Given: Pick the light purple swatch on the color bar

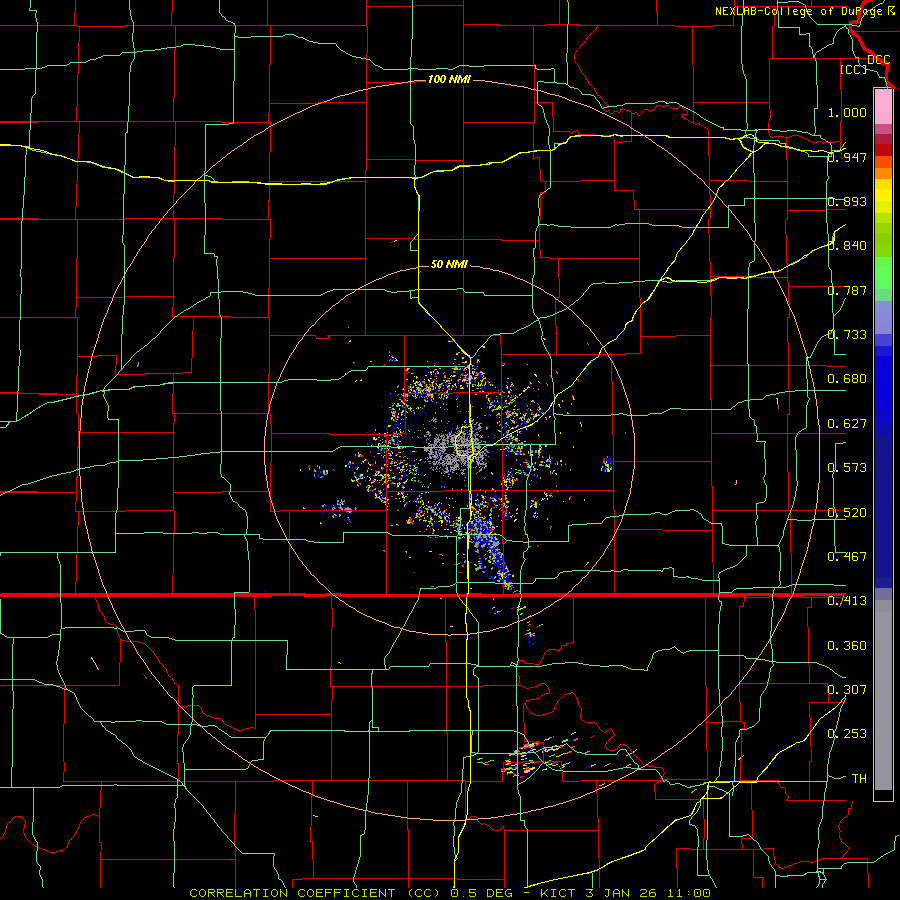Looking at the screenshot, I should pyautogui.click(x=883, y=317).
